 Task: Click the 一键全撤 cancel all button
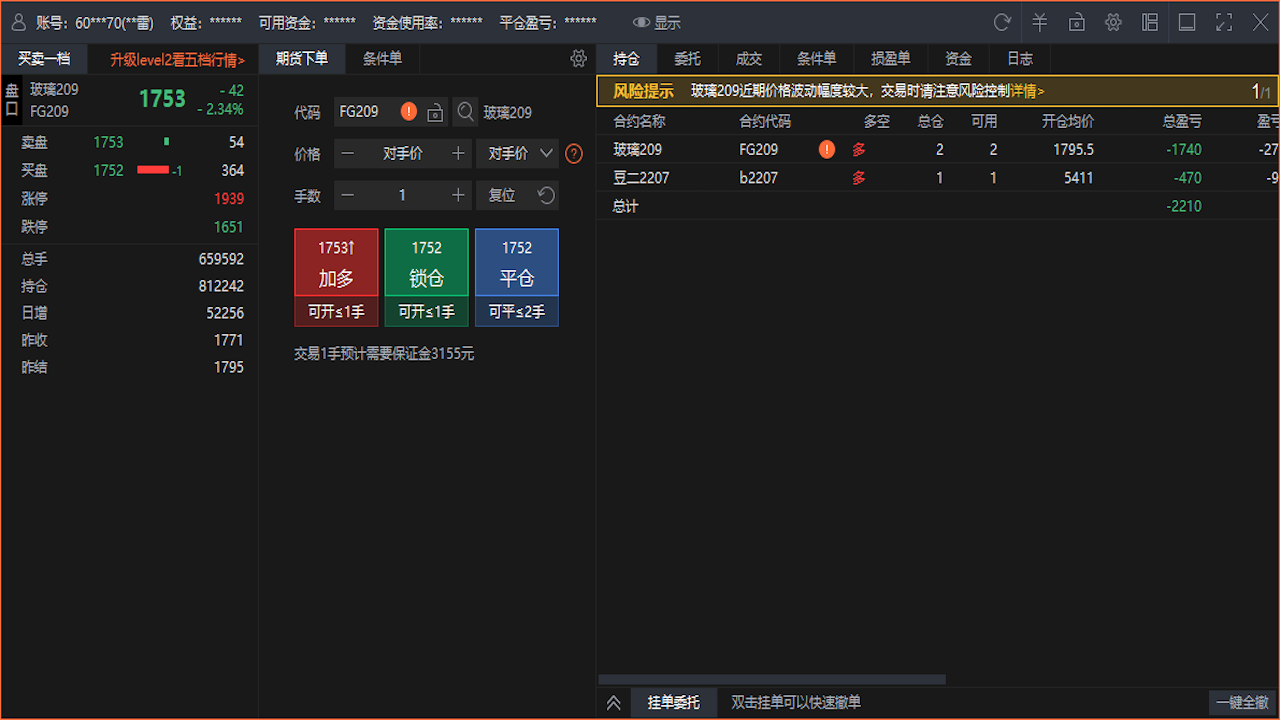1241,703
